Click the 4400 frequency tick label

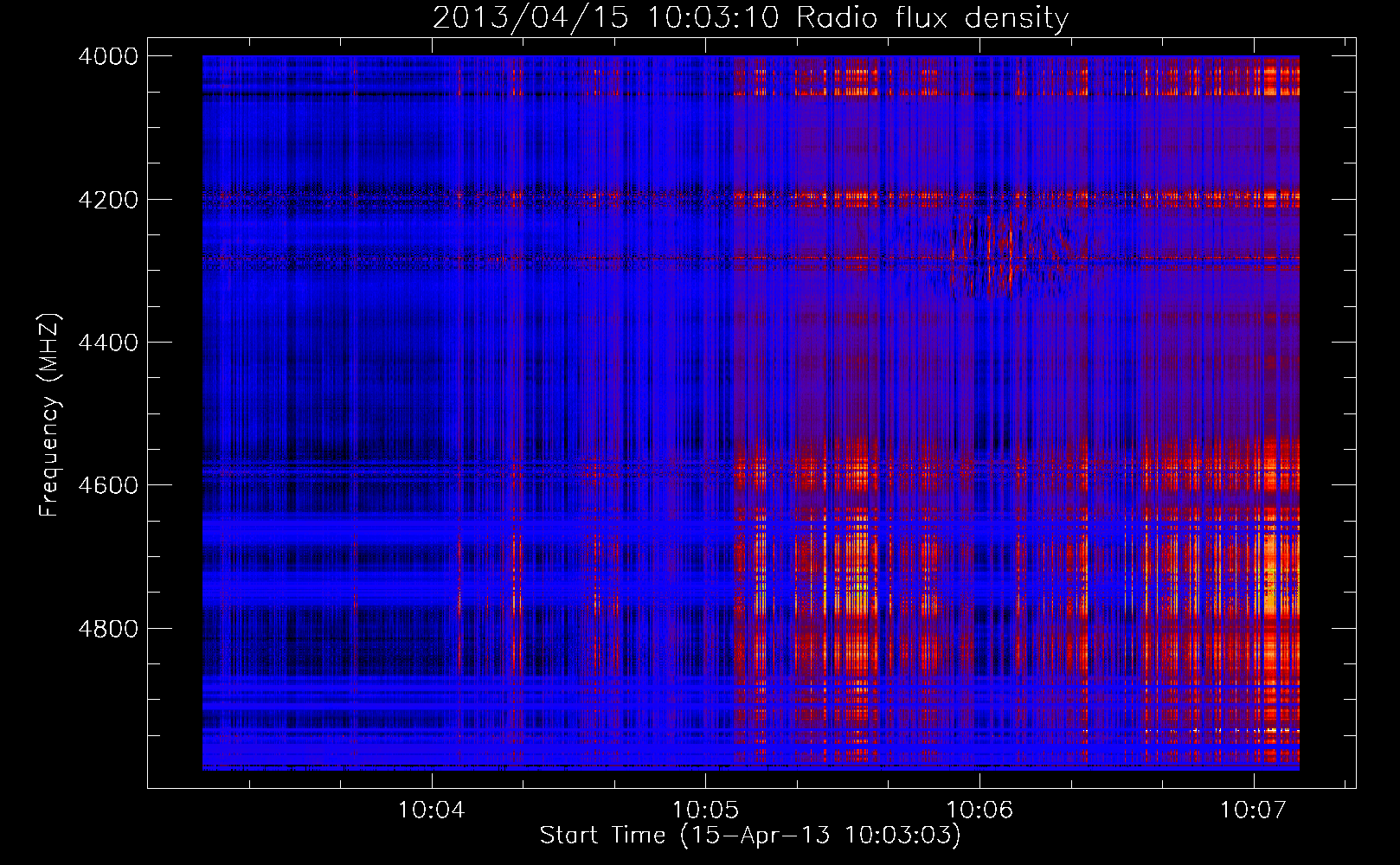(108, 343)
